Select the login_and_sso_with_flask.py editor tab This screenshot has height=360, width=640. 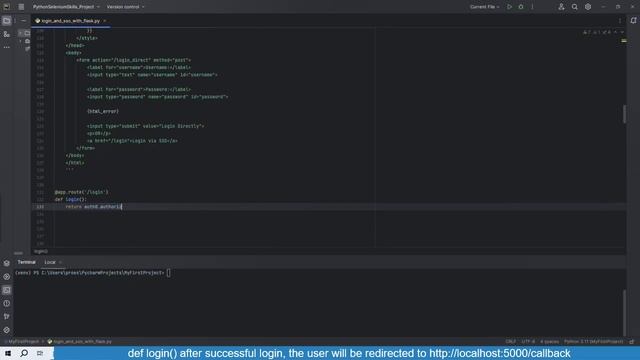tap(70, 20)
